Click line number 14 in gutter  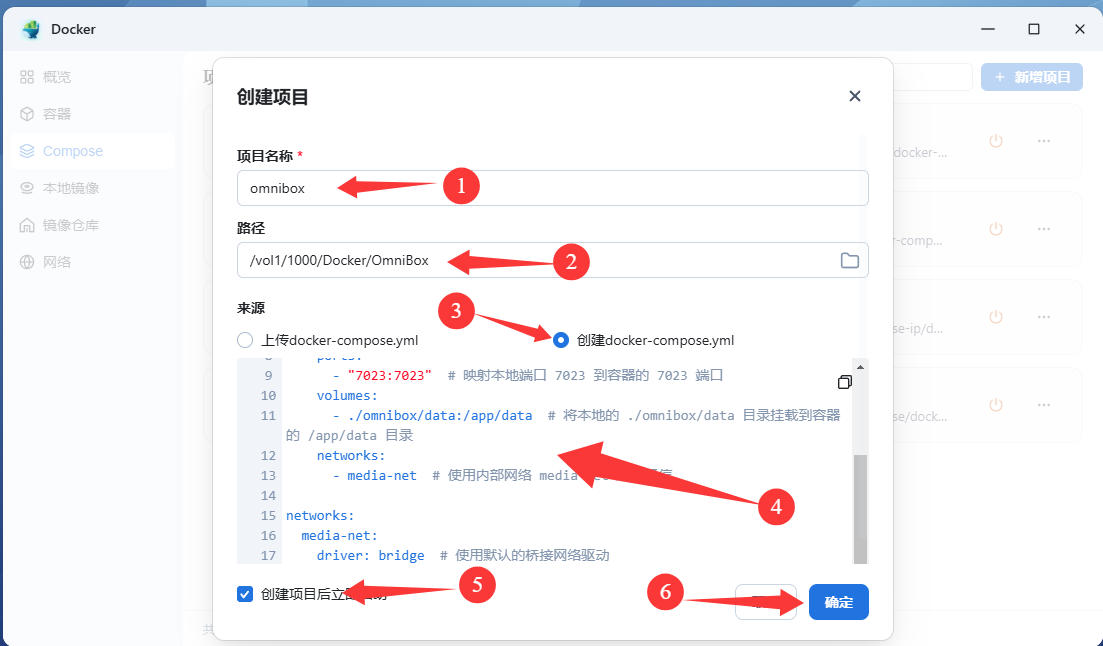[268, 495]
